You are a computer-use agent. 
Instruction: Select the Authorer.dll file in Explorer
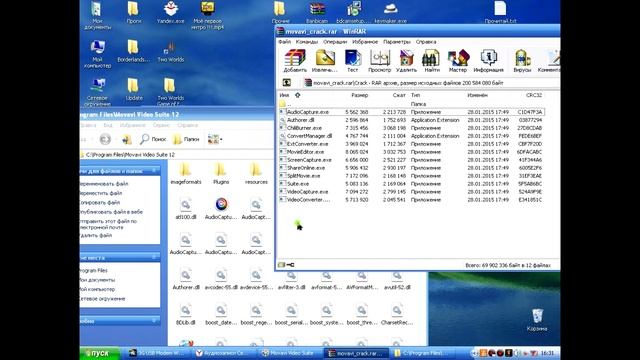click(186, 278)
